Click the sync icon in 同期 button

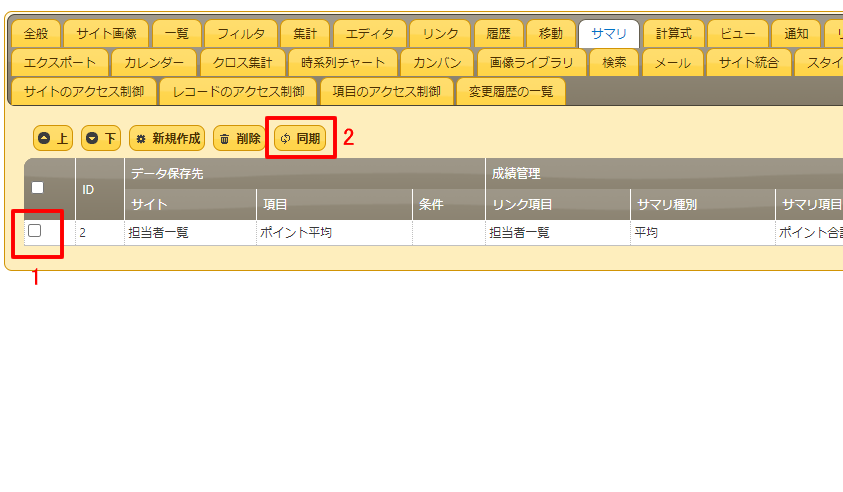pos(285,139)
